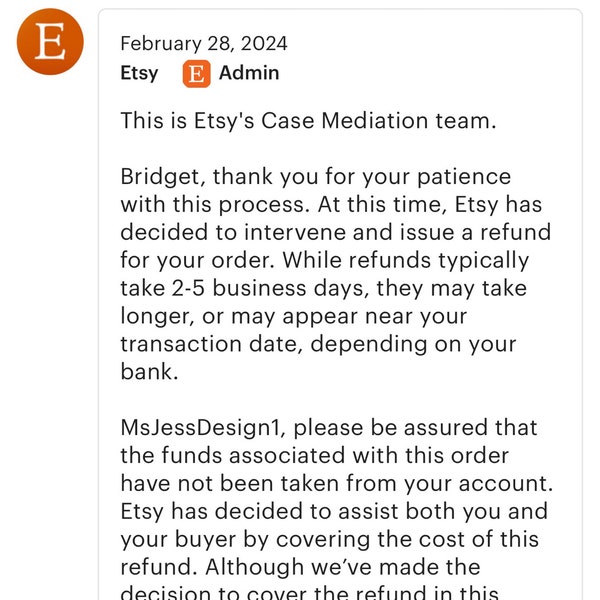Click the large round Etsy avatar
600x600 pixels.
coord(50,42)
